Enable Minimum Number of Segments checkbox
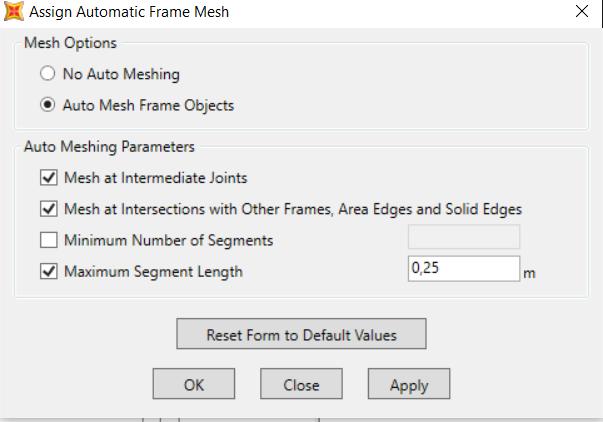603x422 pixels. pos(49,240)
